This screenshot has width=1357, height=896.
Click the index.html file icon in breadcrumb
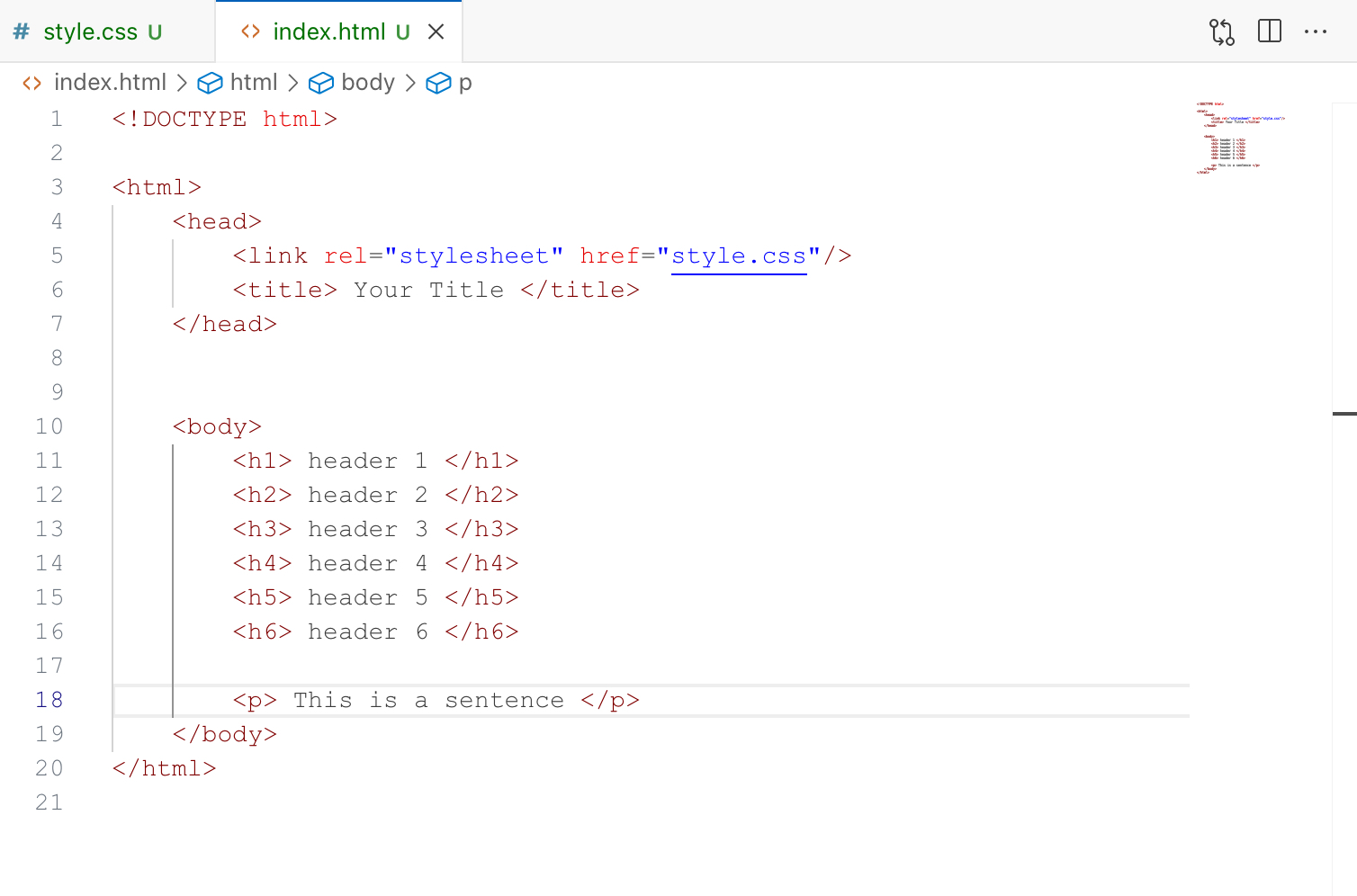point(32,83)
